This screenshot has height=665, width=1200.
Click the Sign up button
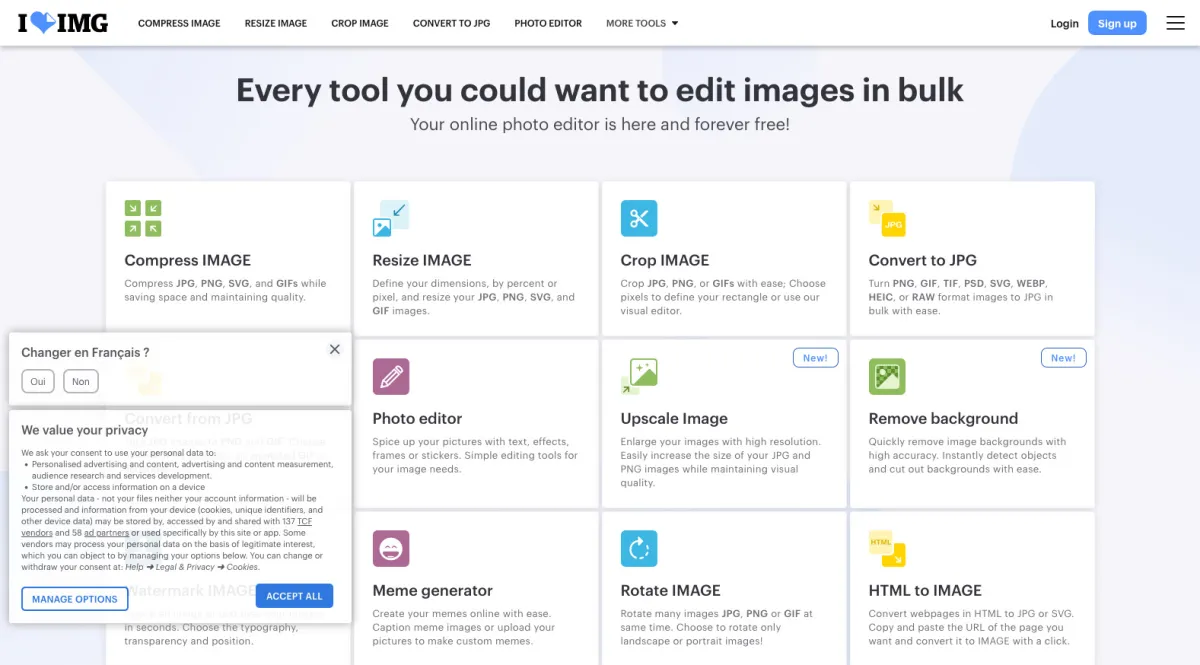click(1117, 23)
